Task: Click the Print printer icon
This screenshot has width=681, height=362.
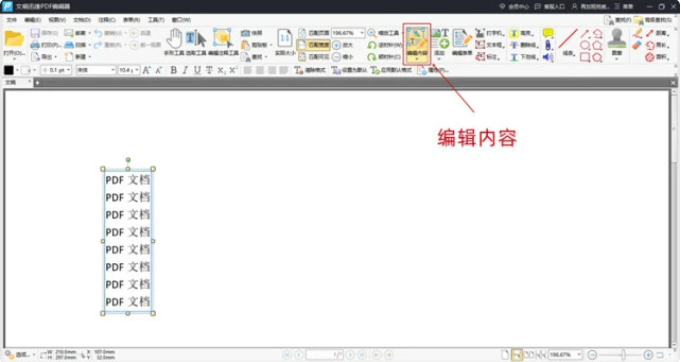Action: (x=35, y=45)
